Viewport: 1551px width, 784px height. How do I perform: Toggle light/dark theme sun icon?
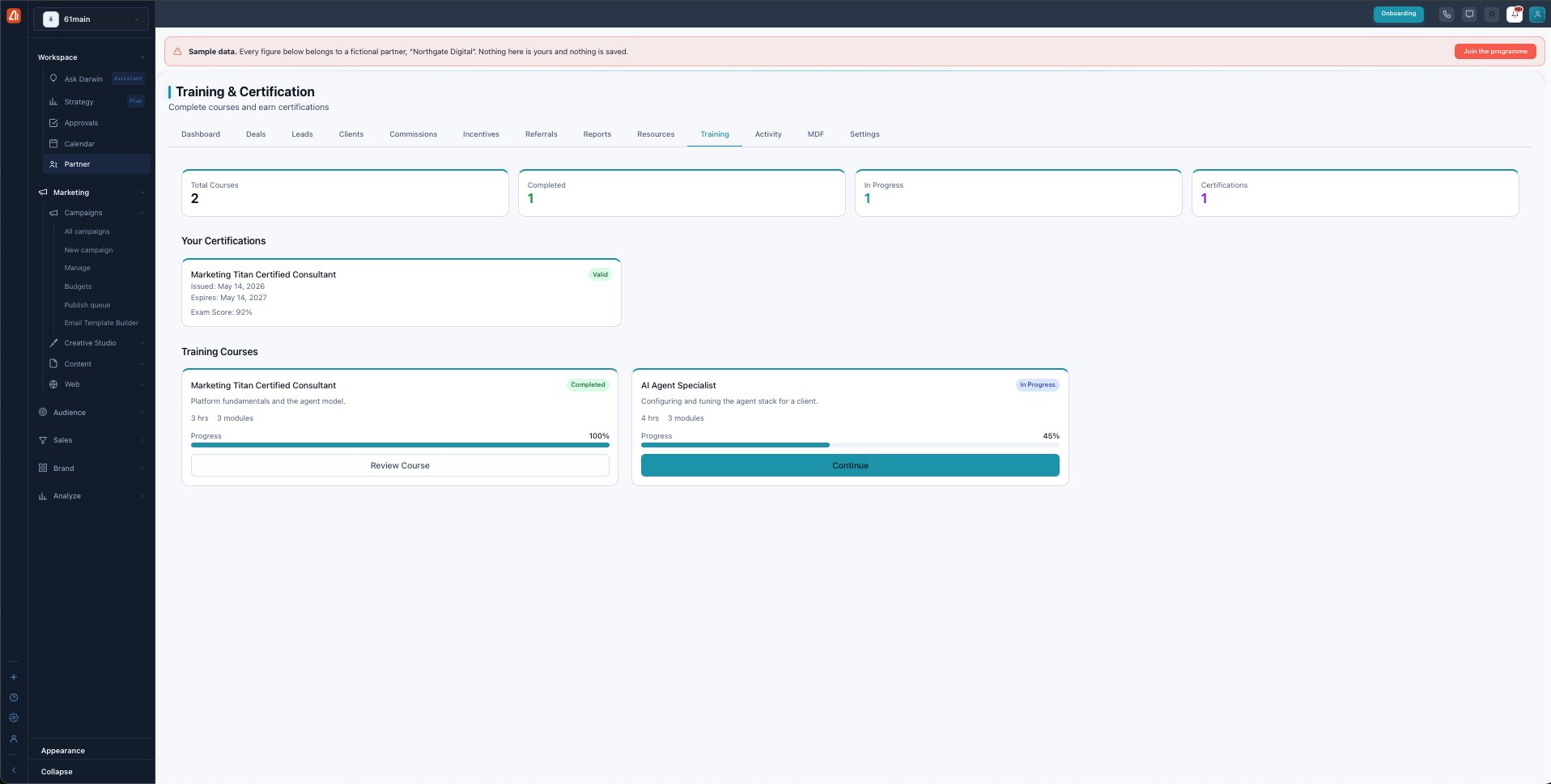click(x=1492, y=14)
